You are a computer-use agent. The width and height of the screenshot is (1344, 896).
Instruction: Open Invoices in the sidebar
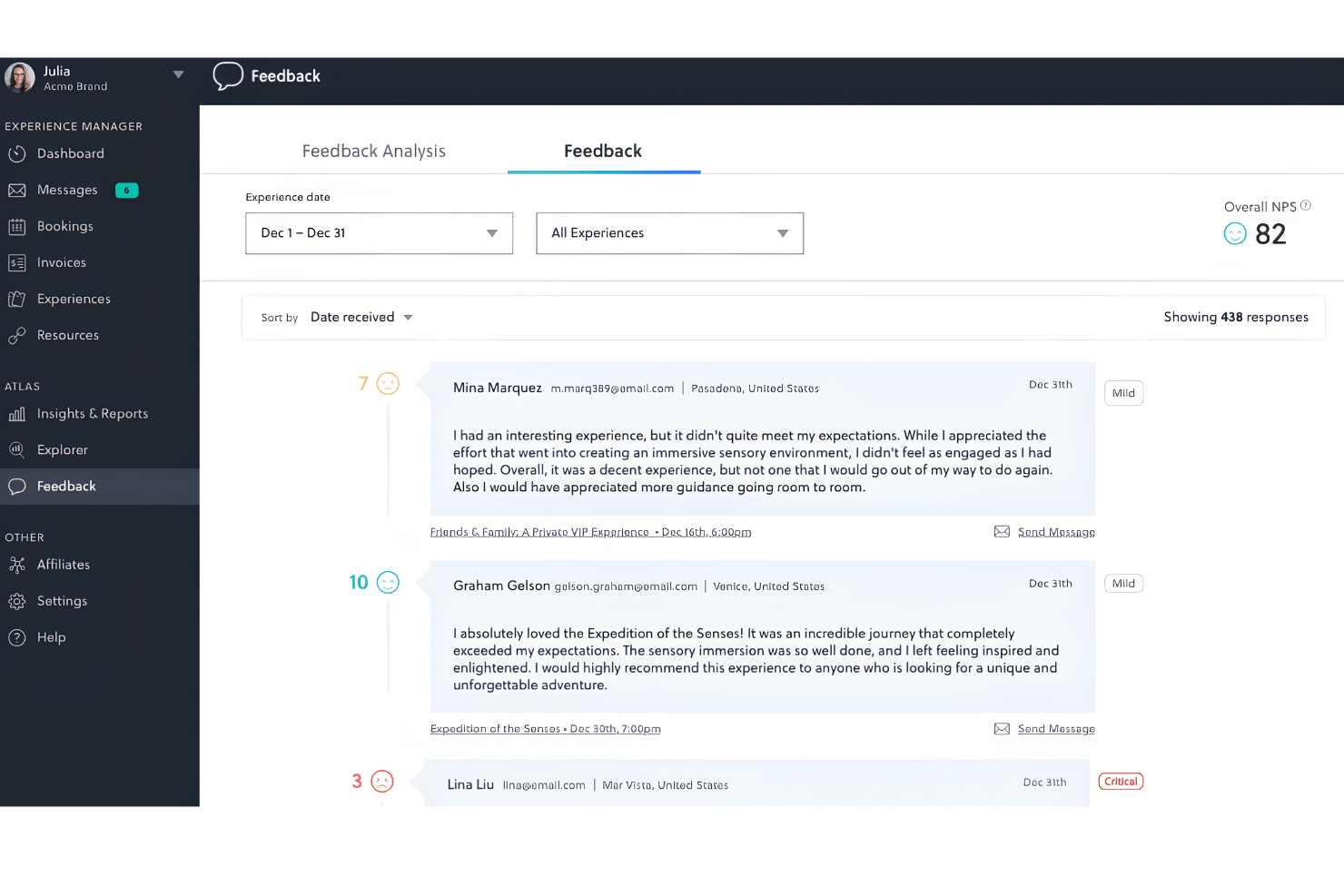[62, 262]
